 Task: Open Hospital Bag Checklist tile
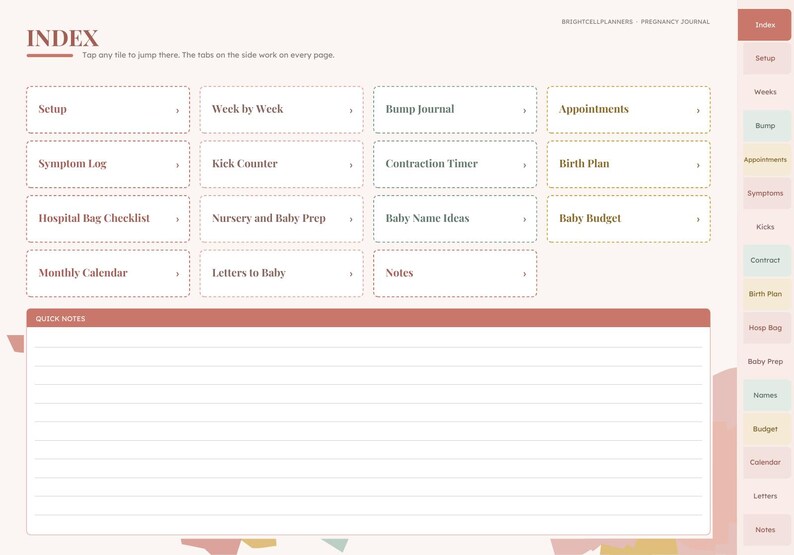pos(108,219)
